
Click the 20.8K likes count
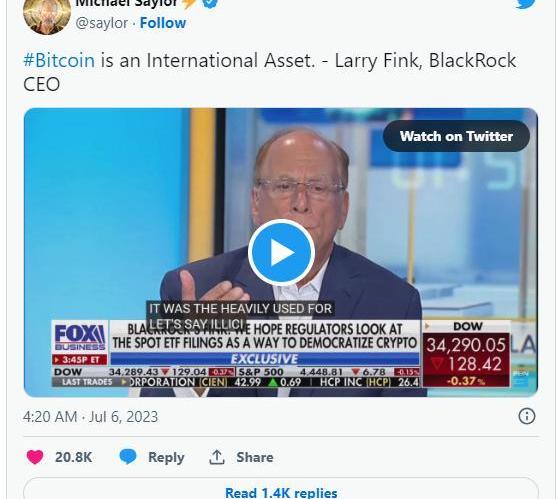[x=74, y=457]
